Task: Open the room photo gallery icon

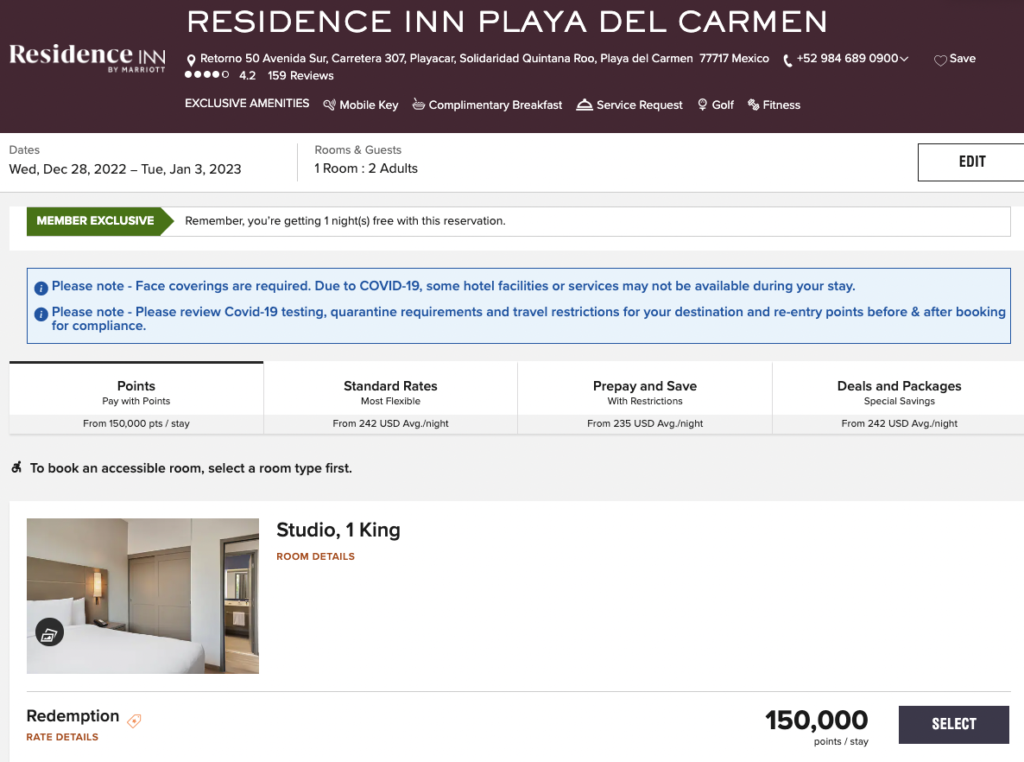Action: click(50, 632)
